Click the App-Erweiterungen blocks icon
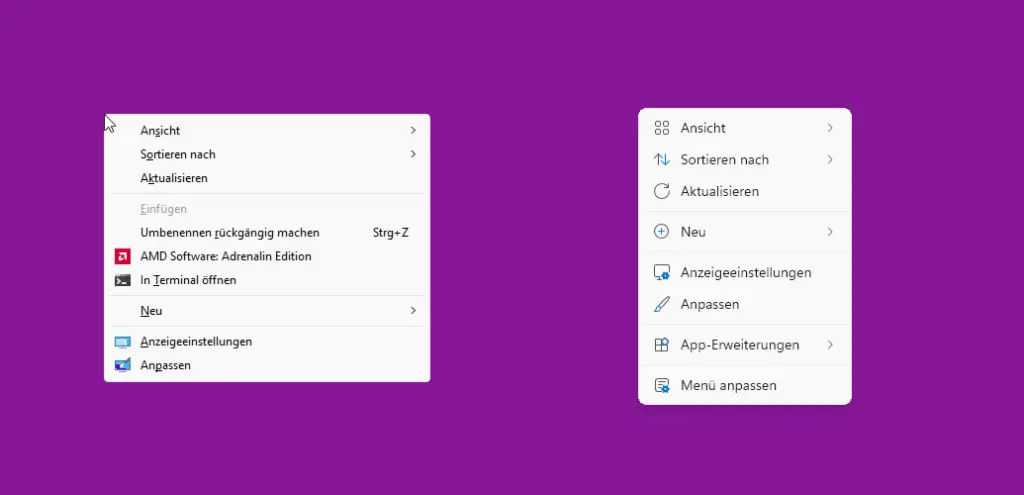The height and width of the screenshot is (495, 1024). 662,345
